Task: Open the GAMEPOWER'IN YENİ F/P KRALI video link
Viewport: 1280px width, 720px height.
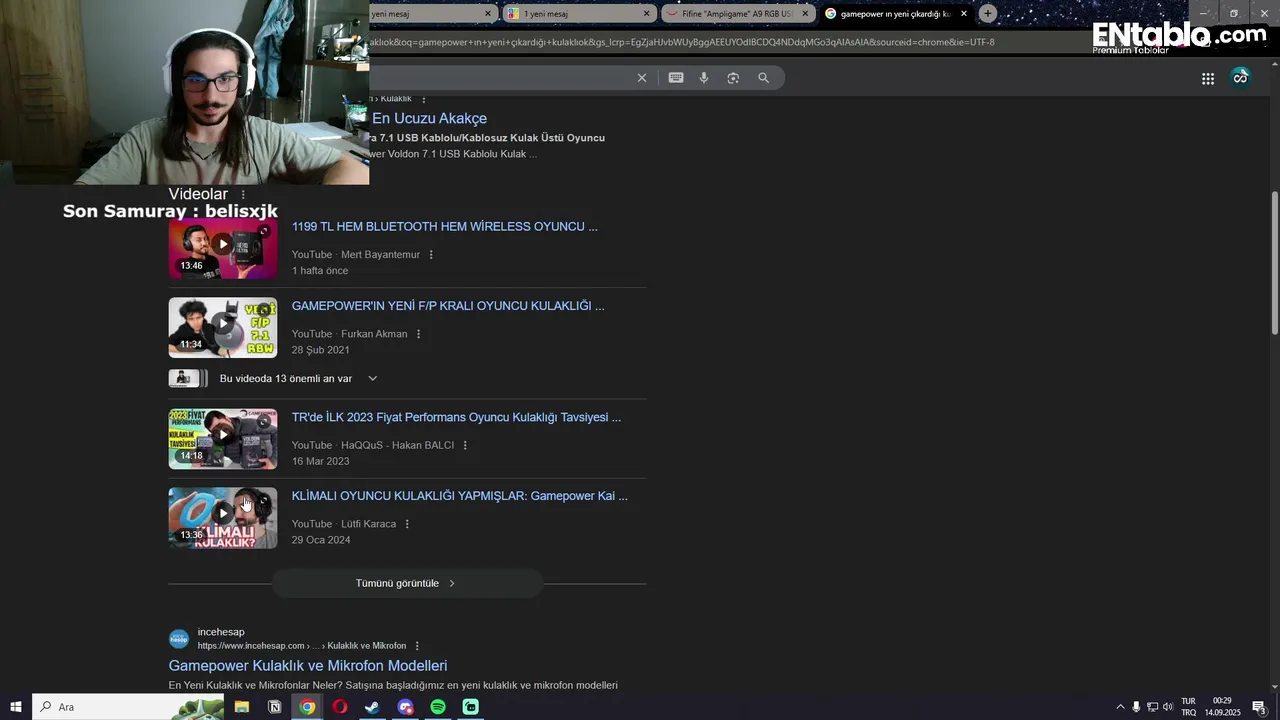Action: pyautogui.click(x=448, y=306)
